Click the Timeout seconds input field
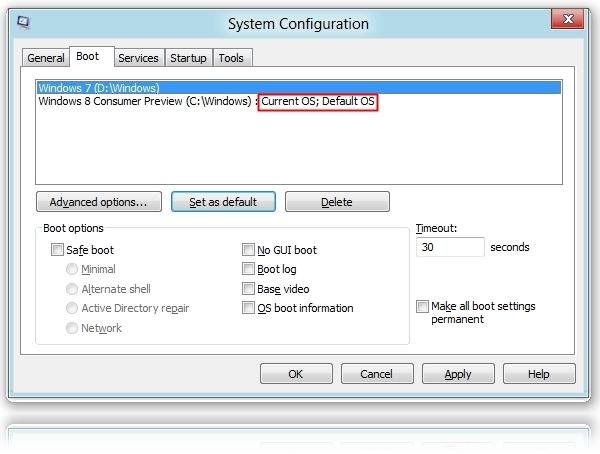600x454 pixels. (x=450, y=247)
